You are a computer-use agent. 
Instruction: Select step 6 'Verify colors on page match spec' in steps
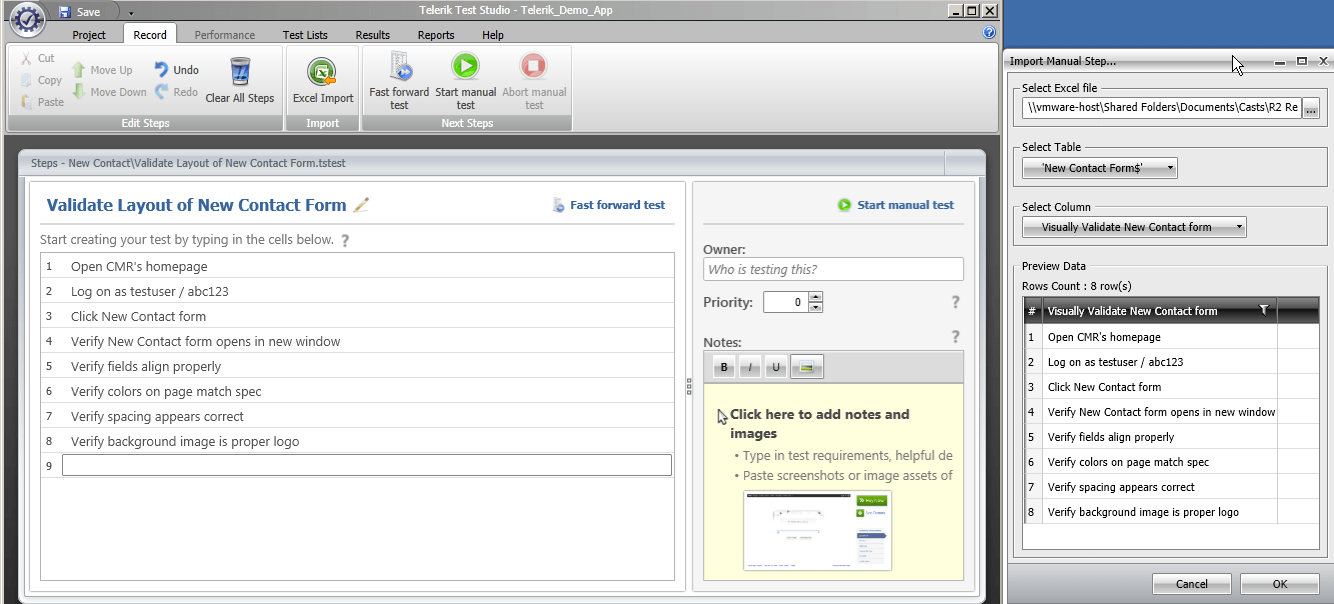pos(358,391)
